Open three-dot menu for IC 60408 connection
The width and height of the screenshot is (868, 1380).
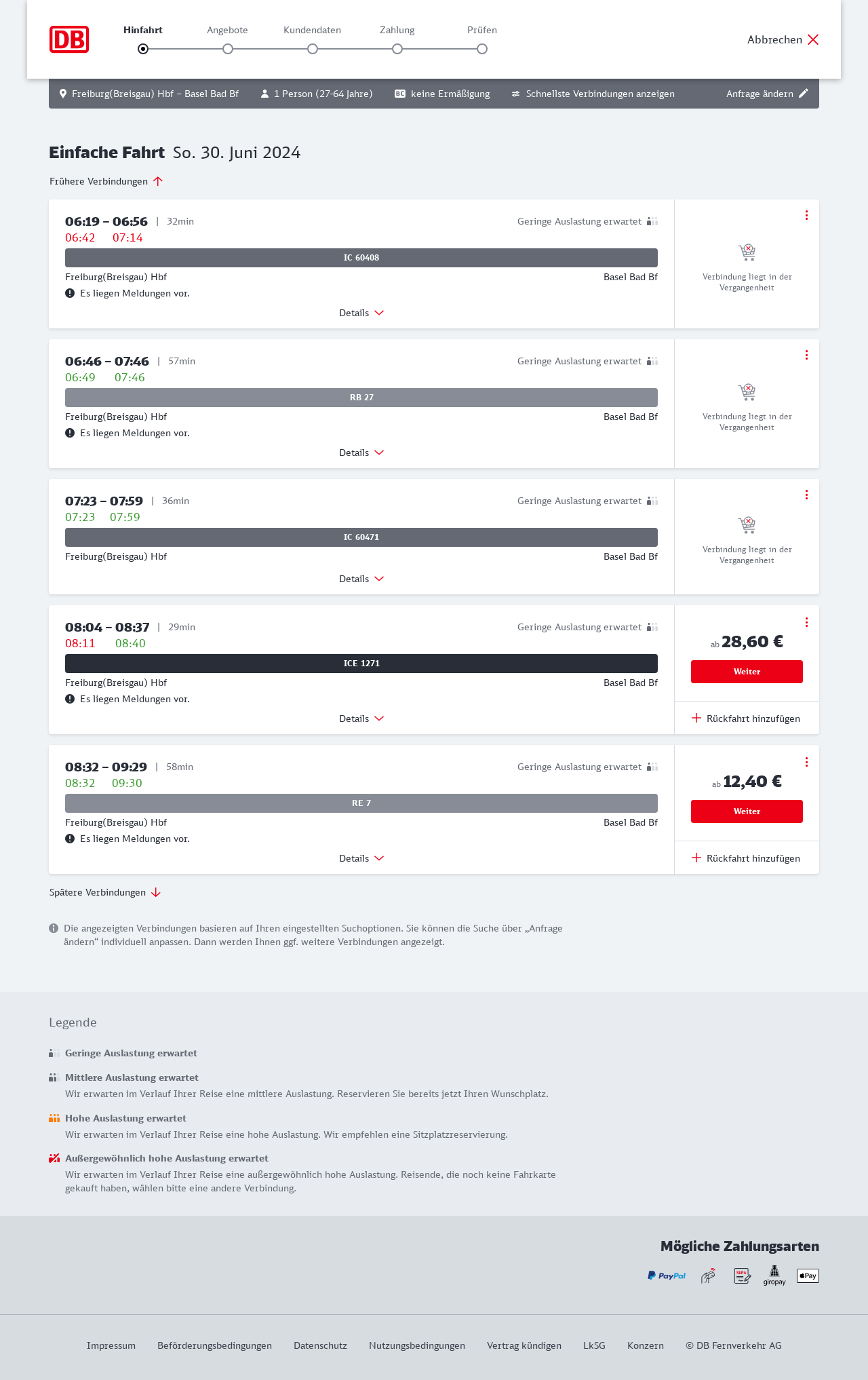(x=806, y=215)
